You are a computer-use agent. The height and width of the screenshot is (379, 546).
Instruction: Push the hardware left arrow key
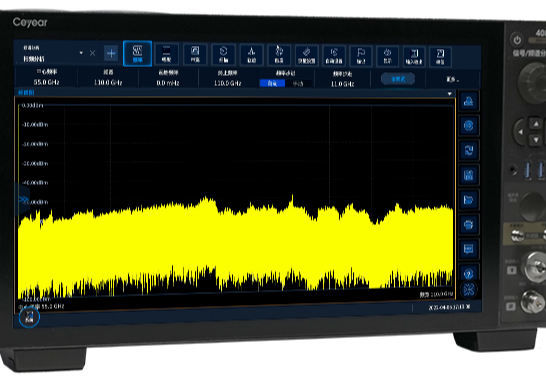521,132
